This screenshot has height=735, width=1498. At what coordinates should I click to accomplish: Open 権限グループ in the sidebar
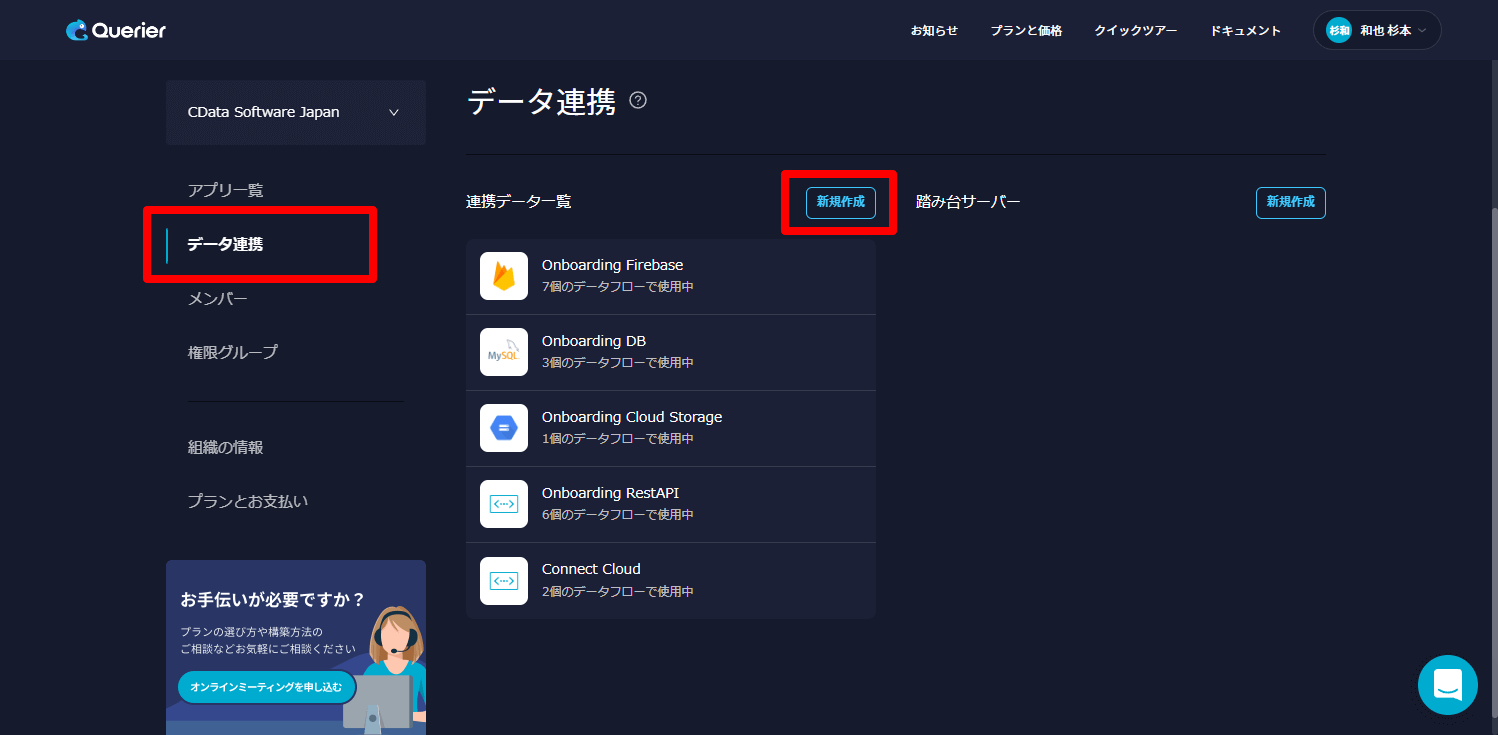pos(233,352)
